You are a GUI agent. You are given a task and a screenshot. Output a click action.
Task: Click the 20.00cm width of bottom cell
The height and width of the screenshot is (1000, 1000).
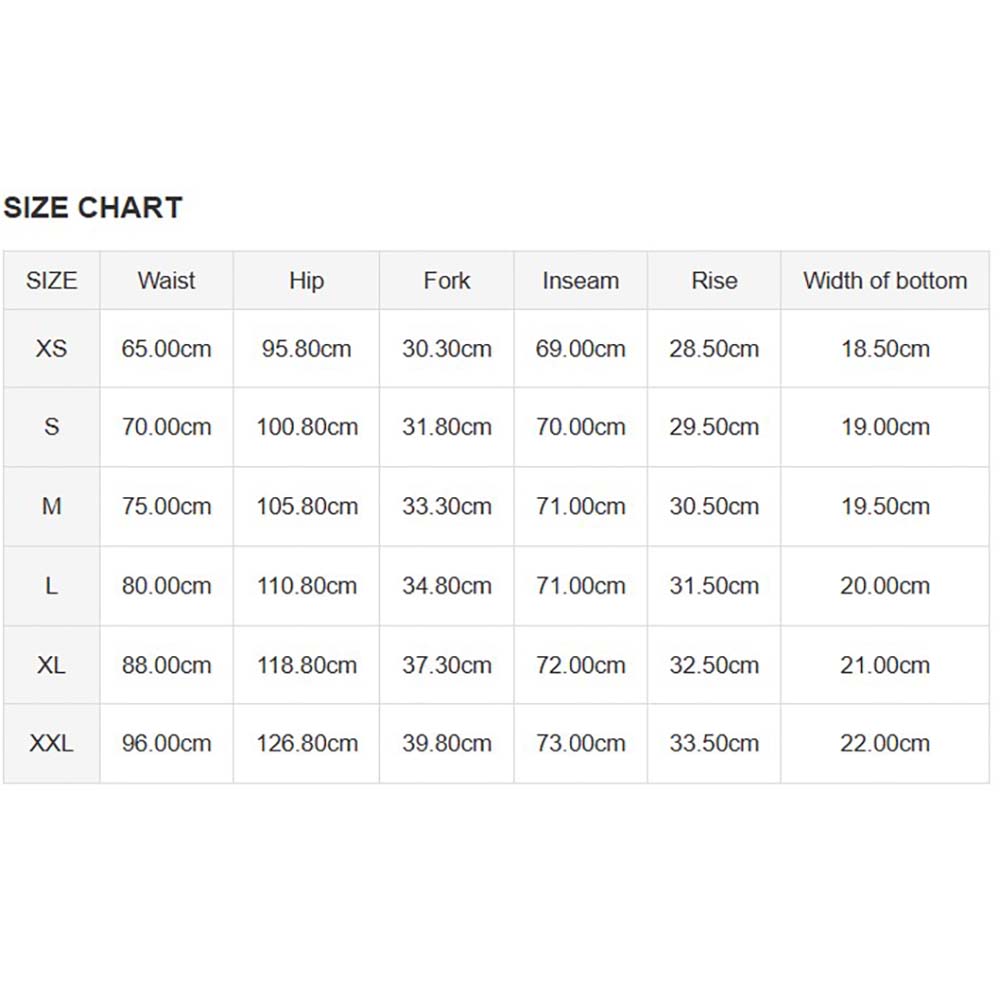tap(885, 585)
